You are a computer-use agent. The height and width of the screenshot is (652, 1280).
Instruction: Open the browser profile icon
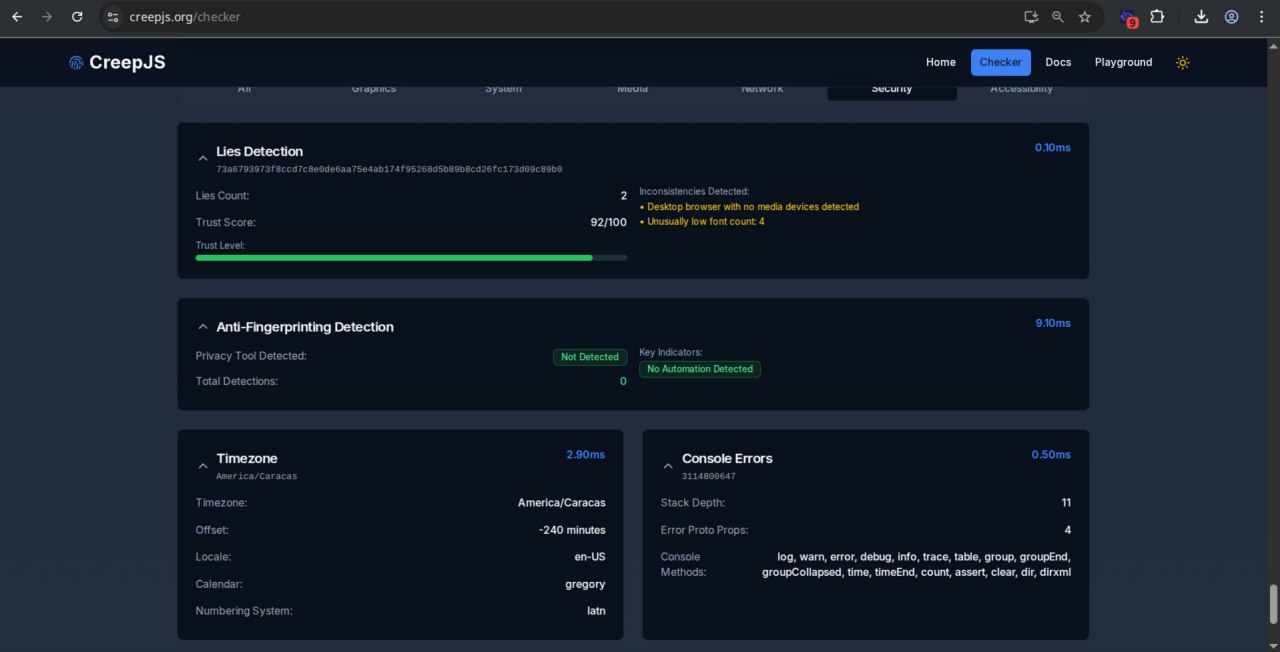point(1231,17)
